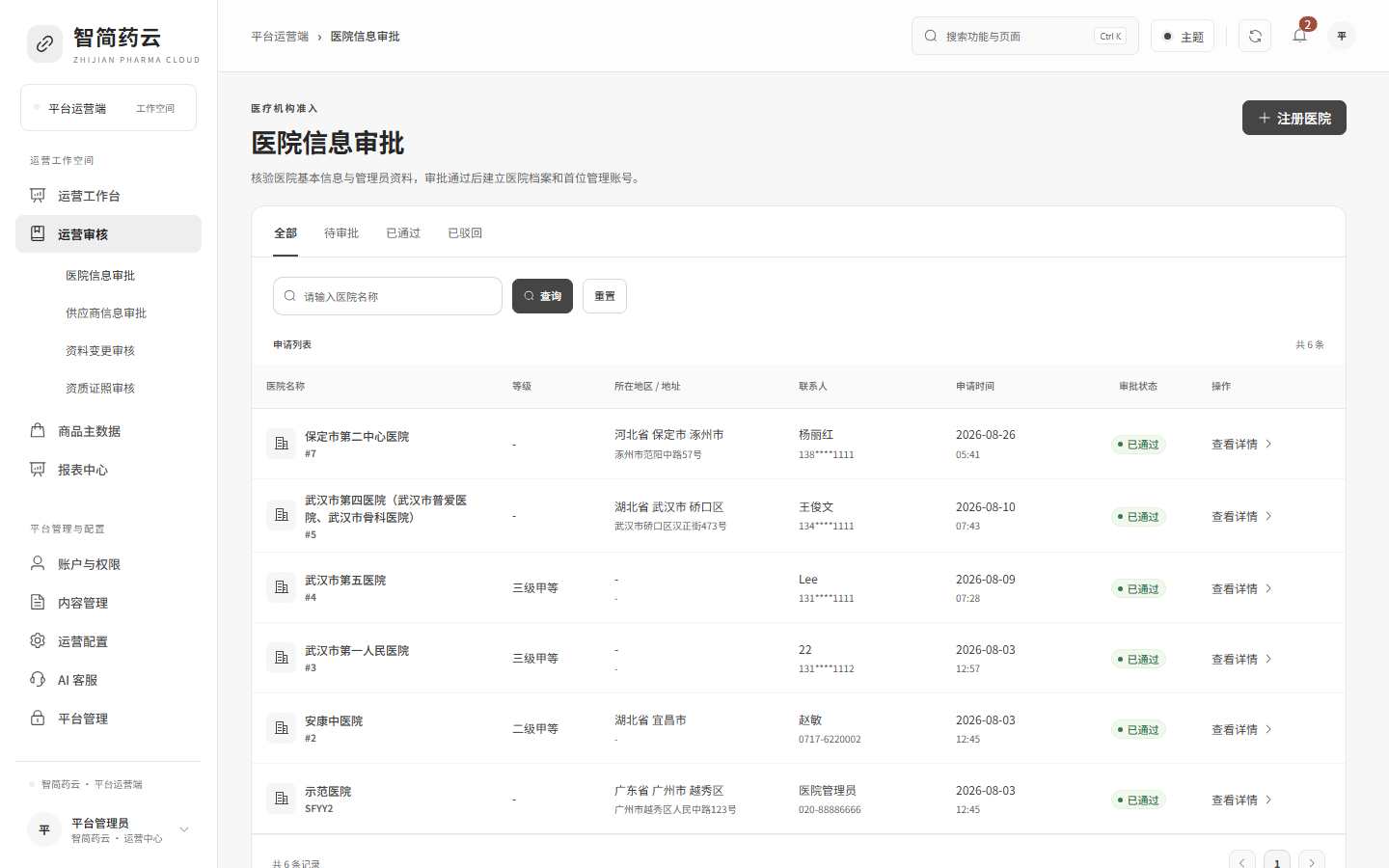Open 账户与权限 in the sidebar
1389x868 pixels.
pos(108,564)
